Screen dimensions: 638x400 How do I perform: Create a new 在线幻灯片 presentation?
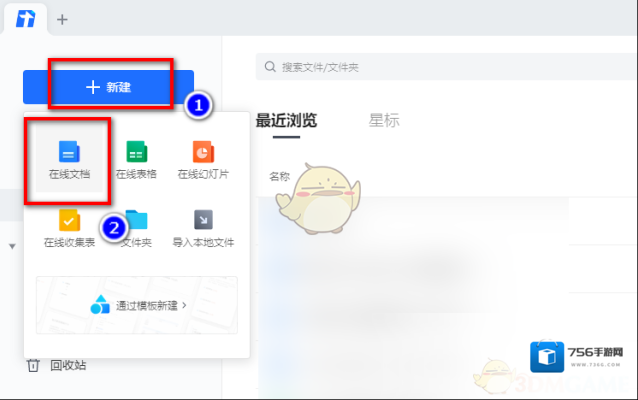[x=203, y=160]
